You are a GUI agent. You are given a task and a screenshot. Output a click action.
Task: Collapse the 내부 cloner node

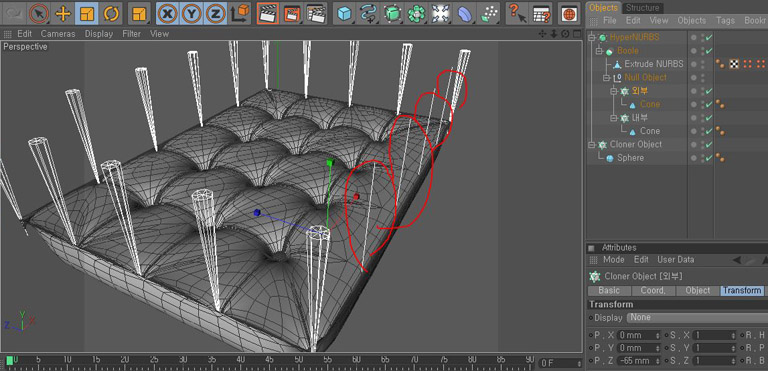point(613,118)
